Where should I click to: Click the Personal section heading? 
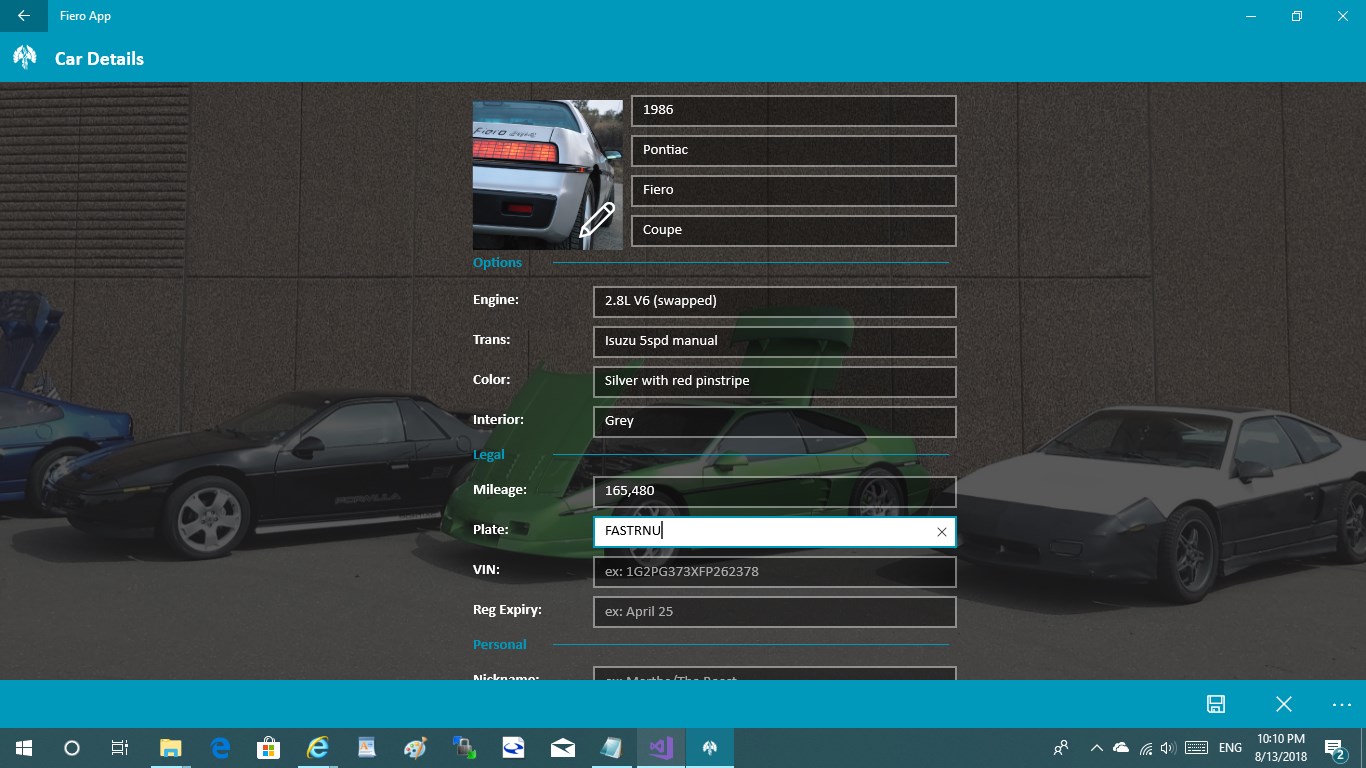point(499,645)
